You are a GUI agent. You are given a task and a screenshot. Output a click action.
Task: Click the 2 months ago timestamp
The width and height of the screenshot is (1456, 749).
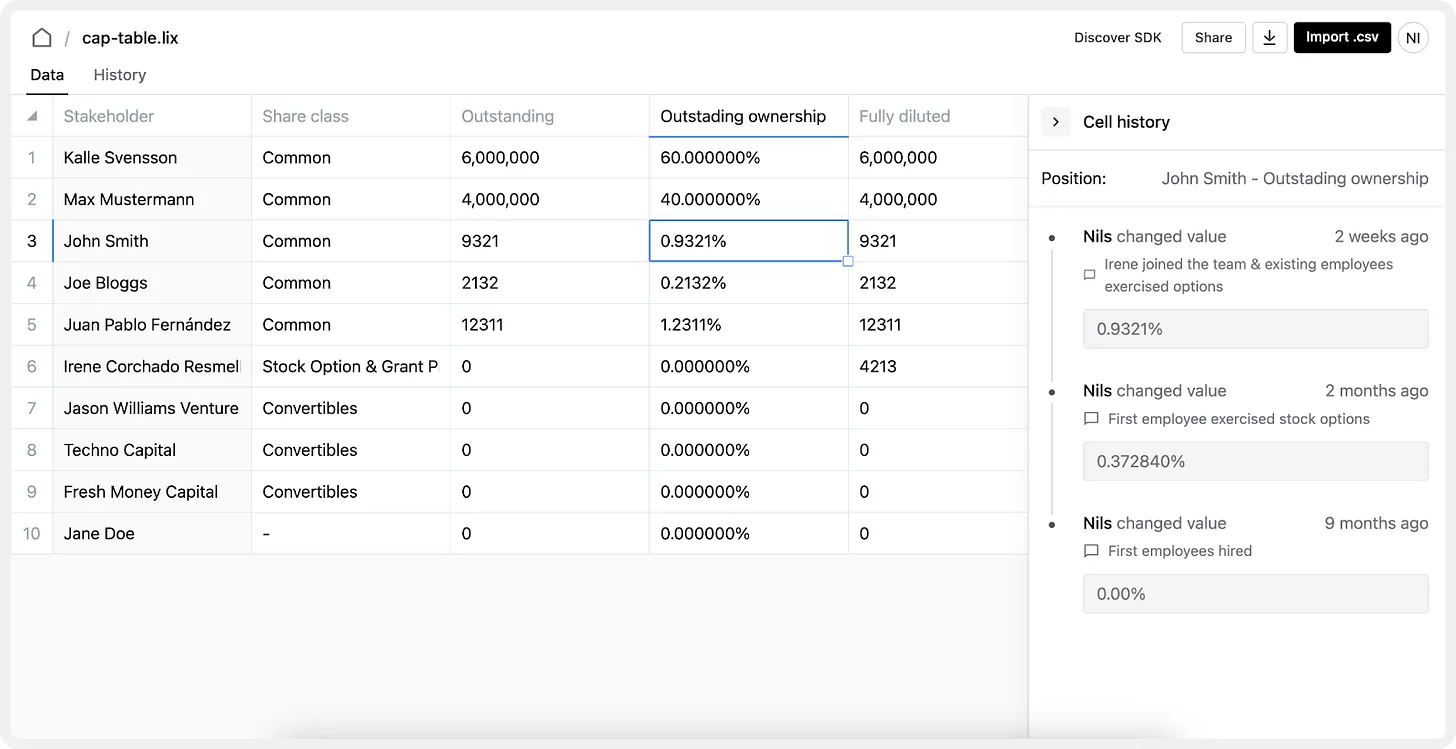(x=1376, y=391)
